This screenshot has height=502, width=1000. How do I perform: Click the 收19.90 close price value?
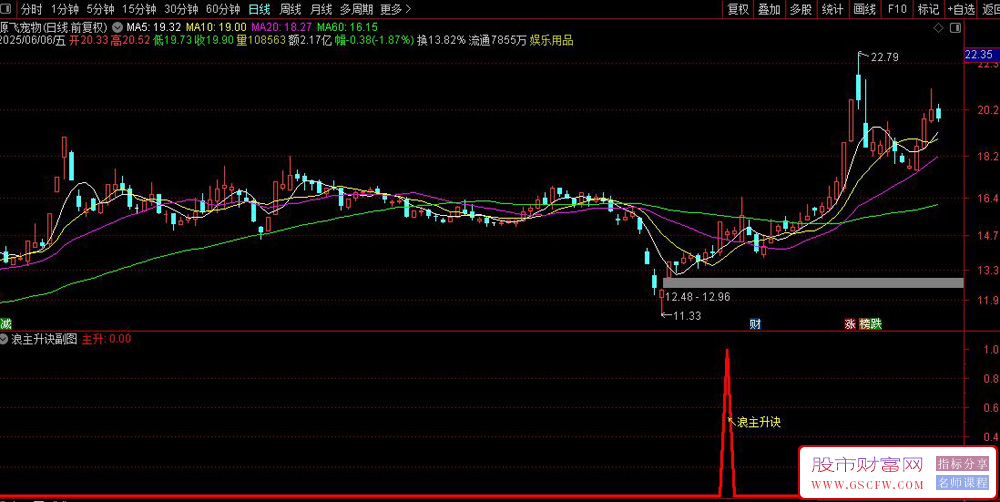pos(215,41)
